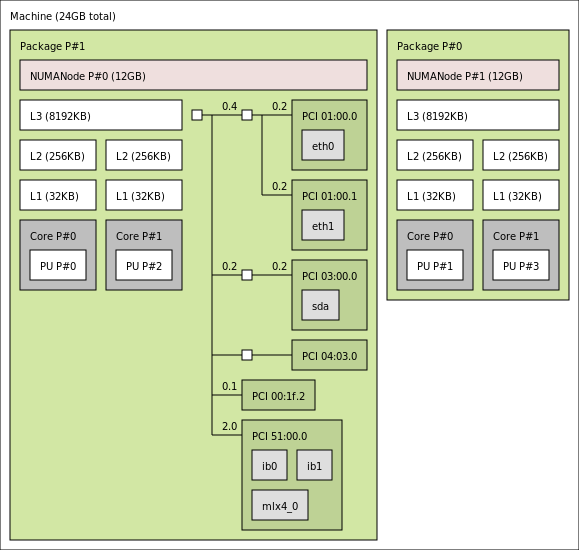This screenshot has width=579, height=550.
Task: Select L1 (32KB) above PU P#3
Action: click(x=521, y=195)
